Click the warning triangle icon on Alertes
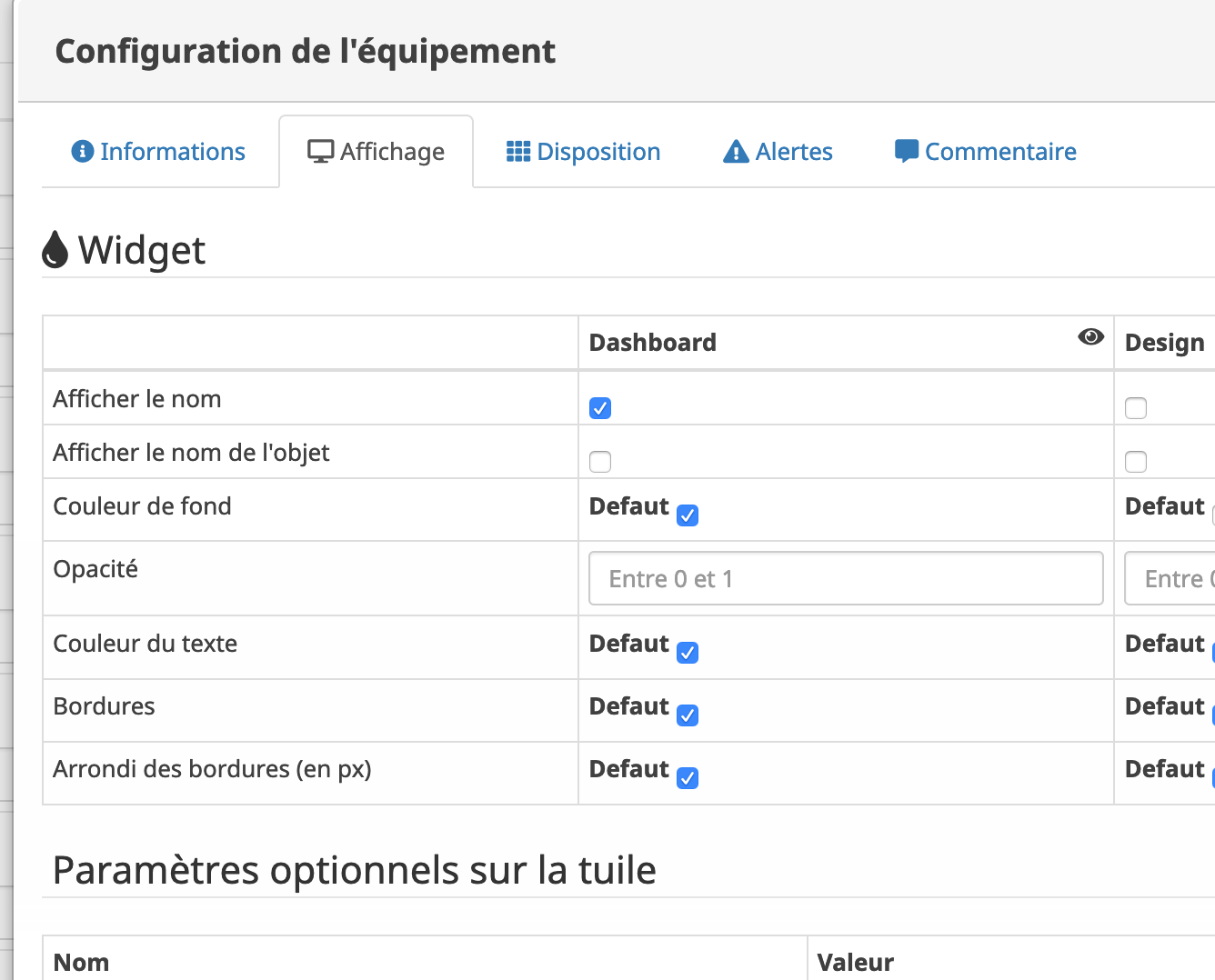1215x980 pixels. (x=736, y=152)
